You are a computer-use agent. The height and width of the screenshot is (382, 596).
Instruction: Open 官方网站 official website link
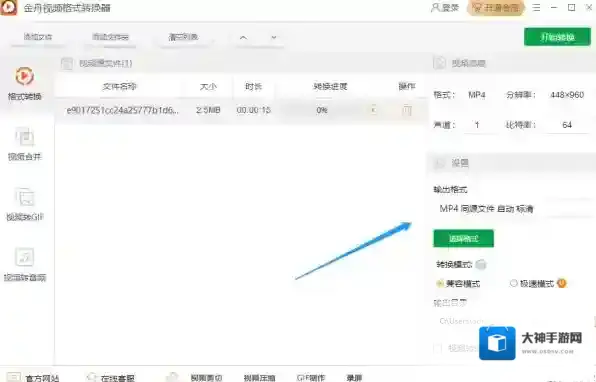[x=42, y=378]
